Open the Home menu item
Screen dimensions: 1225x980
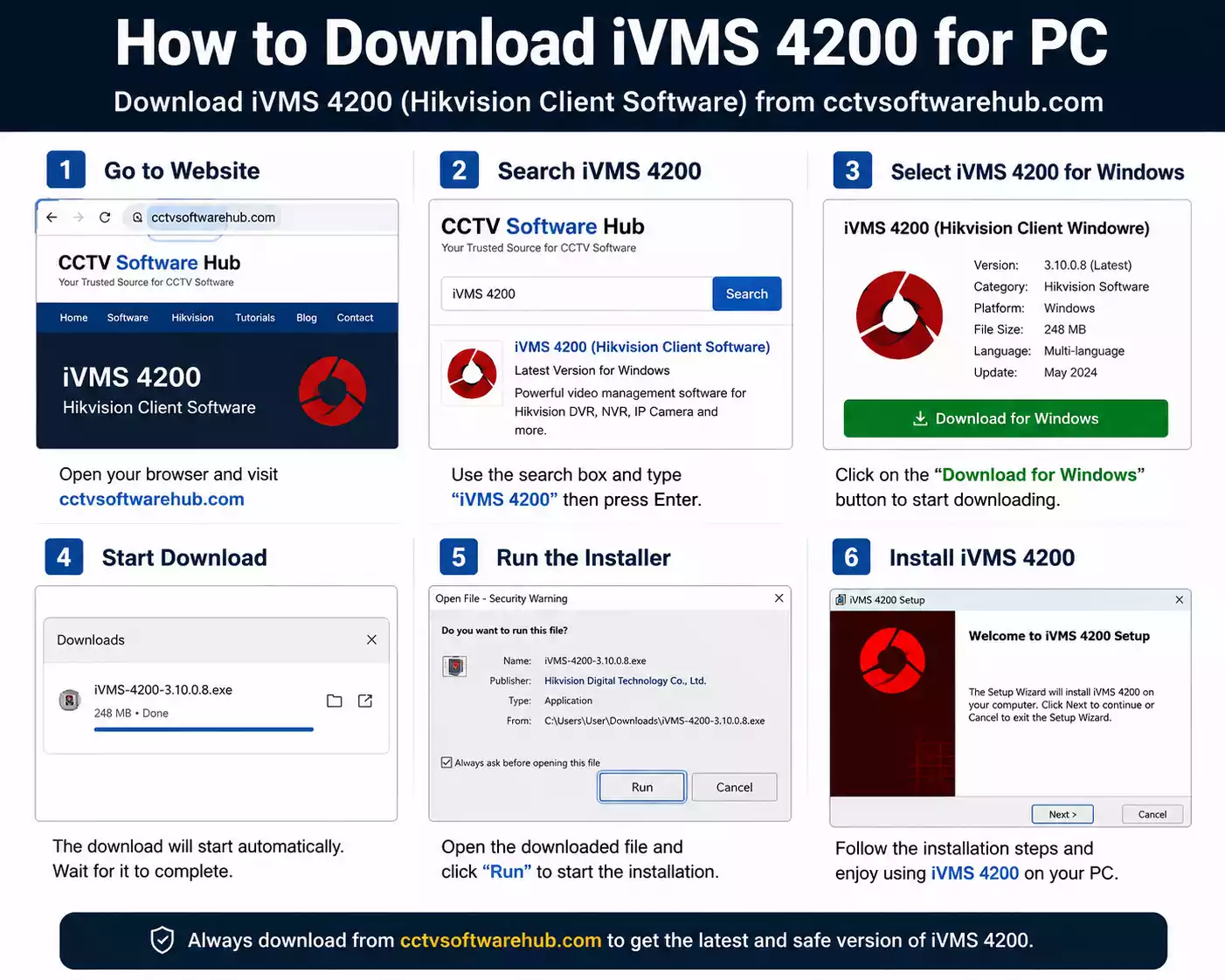73,318
